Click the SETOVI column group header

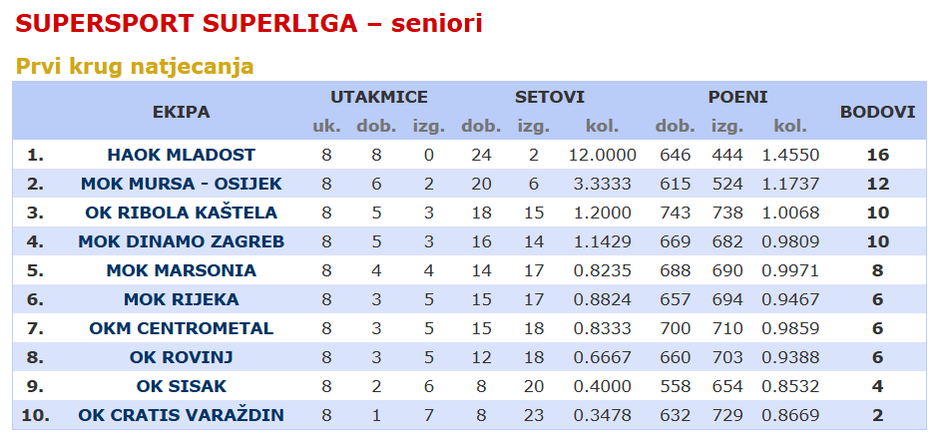pyautogui.click(x=549, y=97)
